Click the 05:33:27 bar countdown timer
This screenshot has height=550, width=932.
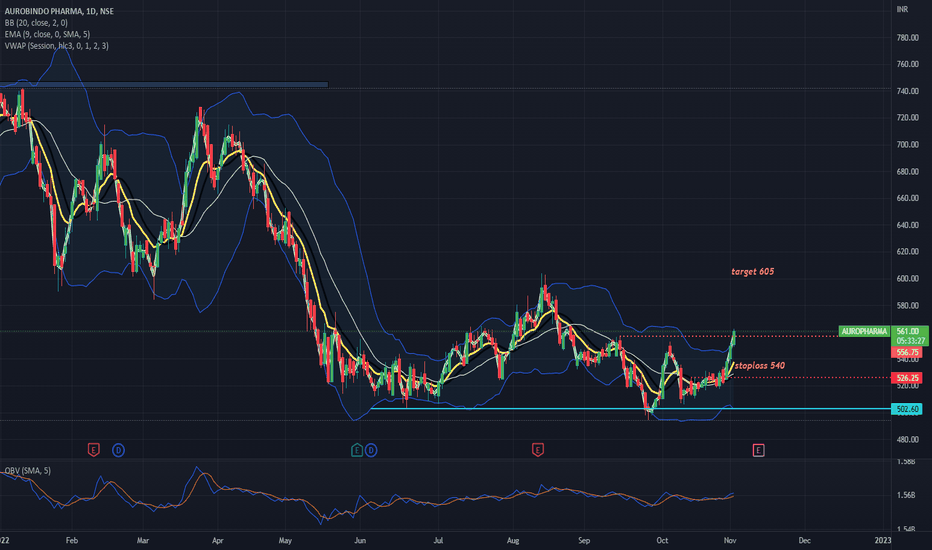909,341
